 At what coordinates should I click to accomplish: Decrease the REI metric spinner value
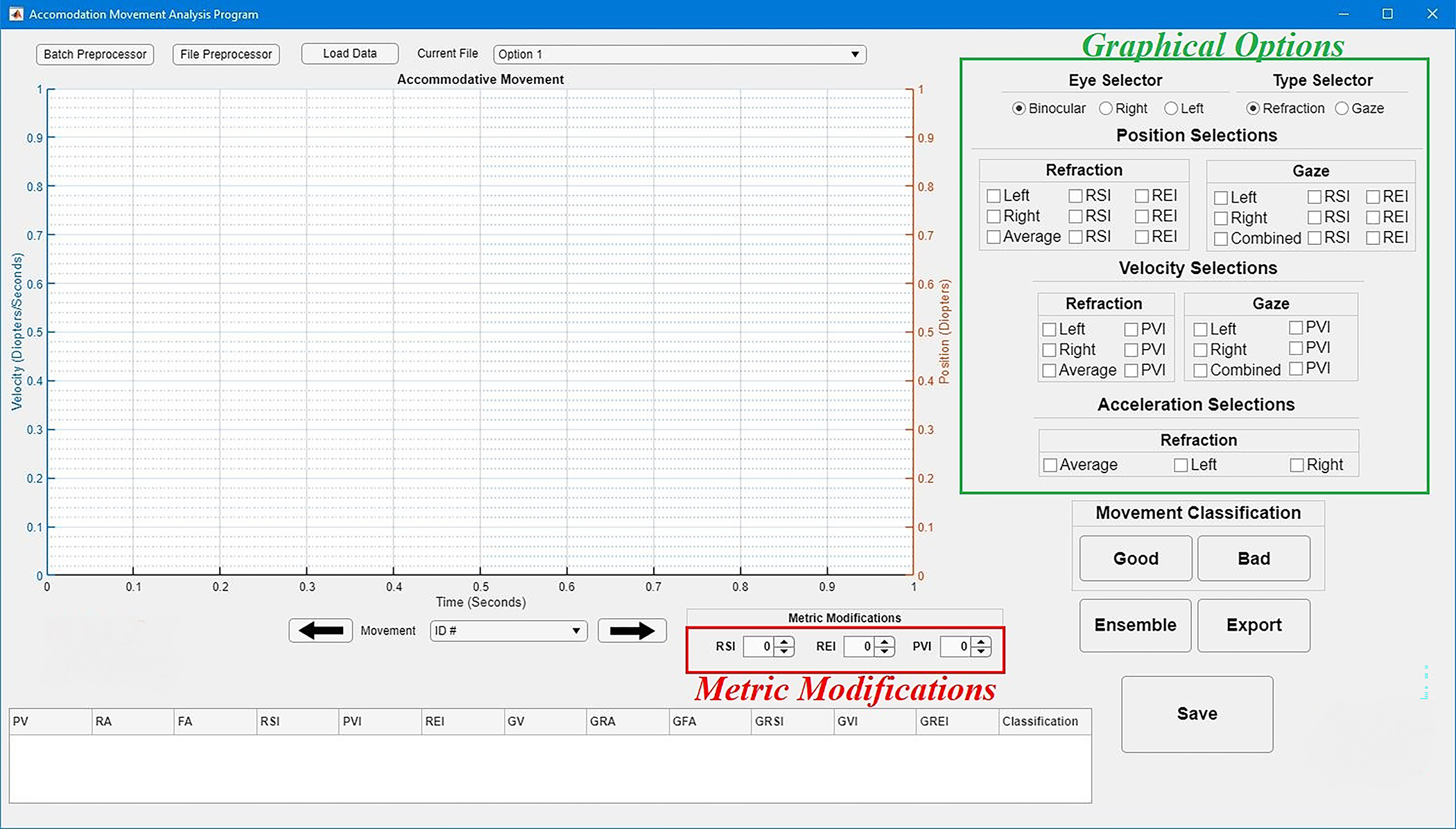pos(885,651)
